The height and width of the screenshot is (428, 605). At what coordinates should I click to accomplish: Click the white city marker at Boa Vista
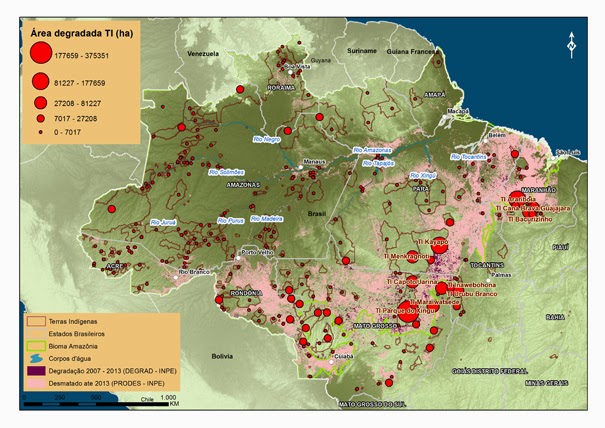(x=290, y=72)
